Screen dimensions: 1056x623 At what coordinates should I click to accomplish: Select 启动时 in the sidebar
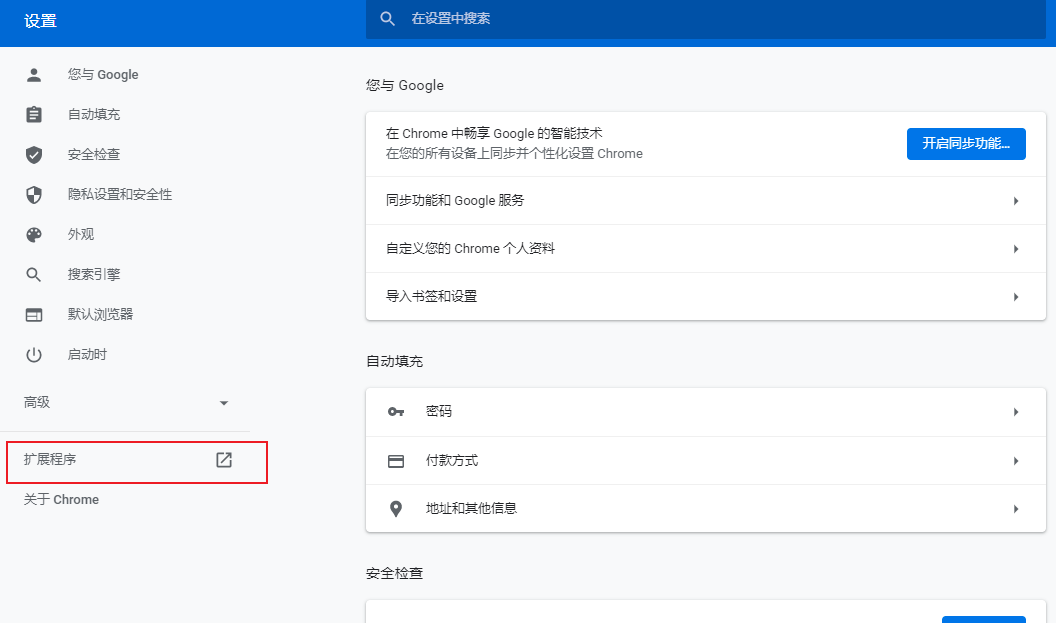pyautogui.click(x=87, y=355)
